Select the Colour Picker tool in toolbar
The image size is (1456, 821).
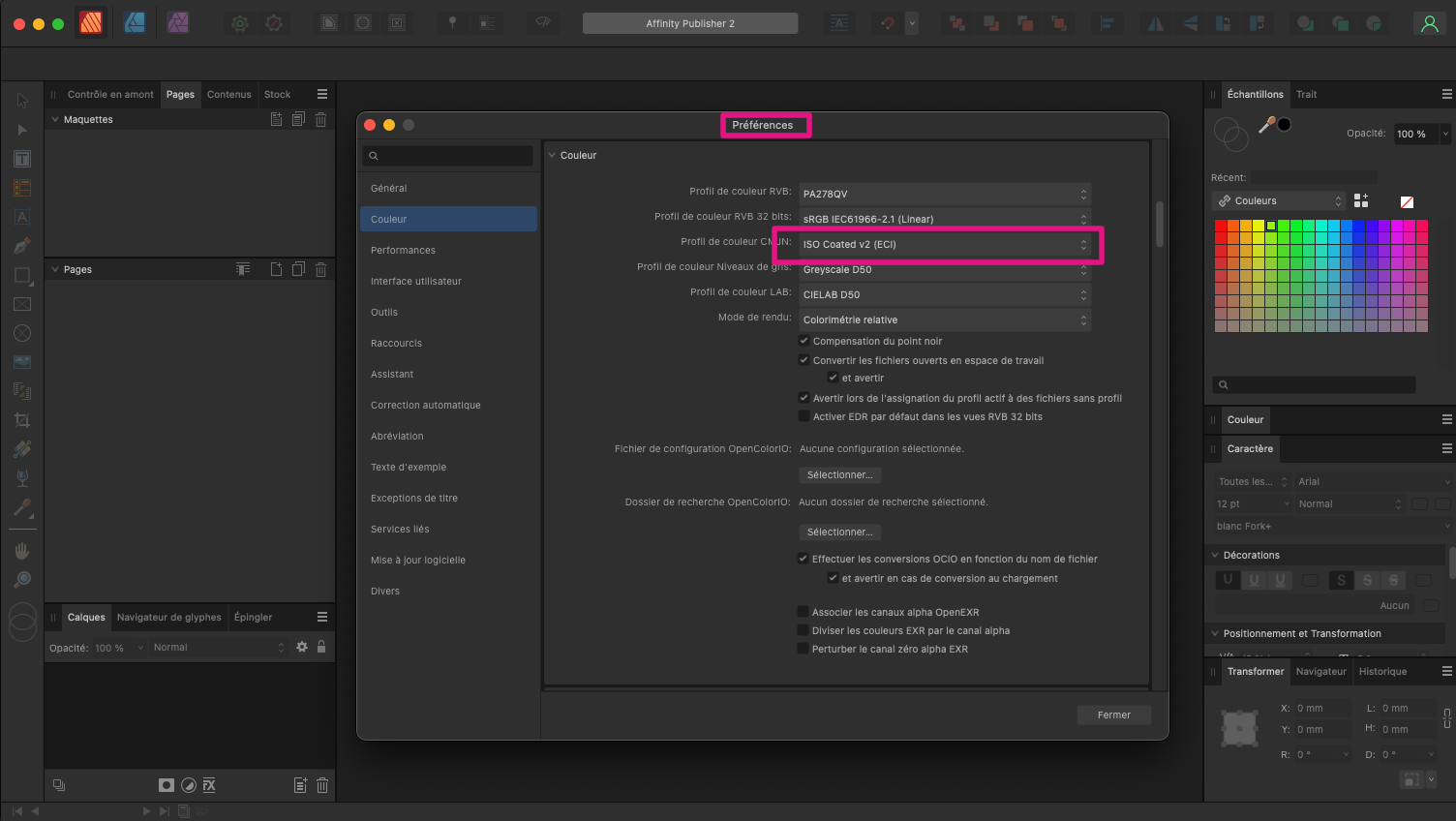(x=22, y=507)
